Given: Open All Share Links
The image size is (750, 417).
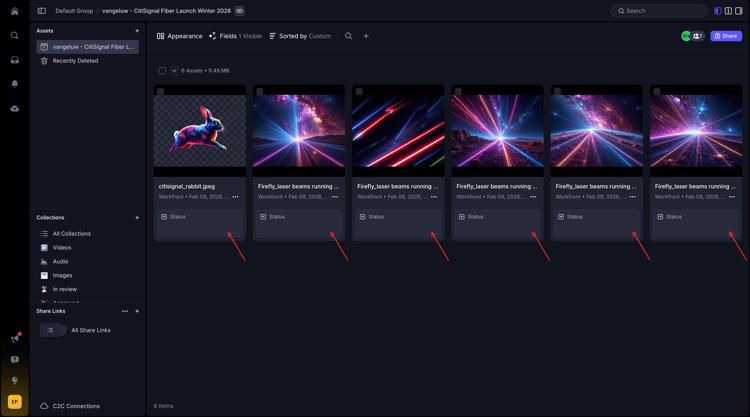Looking at the screenshot, I should (x=91, y=330).
